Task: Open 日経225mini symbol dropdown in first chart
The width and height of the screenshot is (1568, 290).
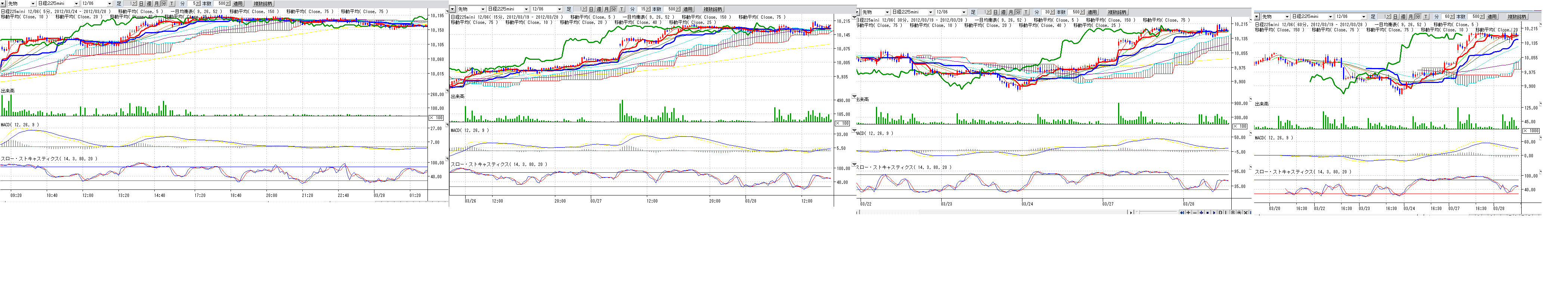Action: [77, 4]
